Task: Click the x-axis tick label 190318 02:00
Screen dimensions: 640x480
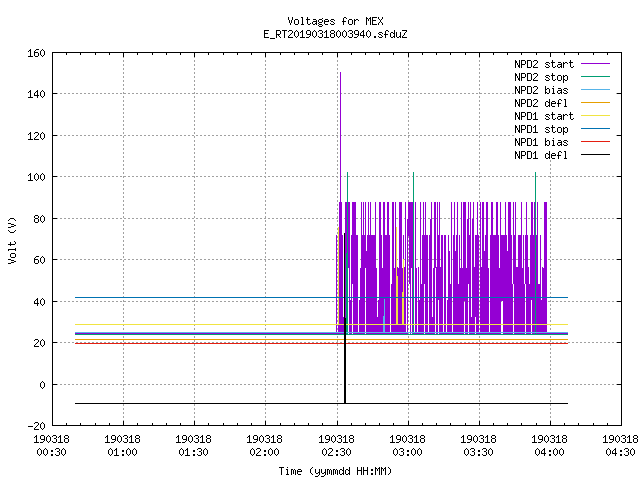Action: click(x=264, y=446)
